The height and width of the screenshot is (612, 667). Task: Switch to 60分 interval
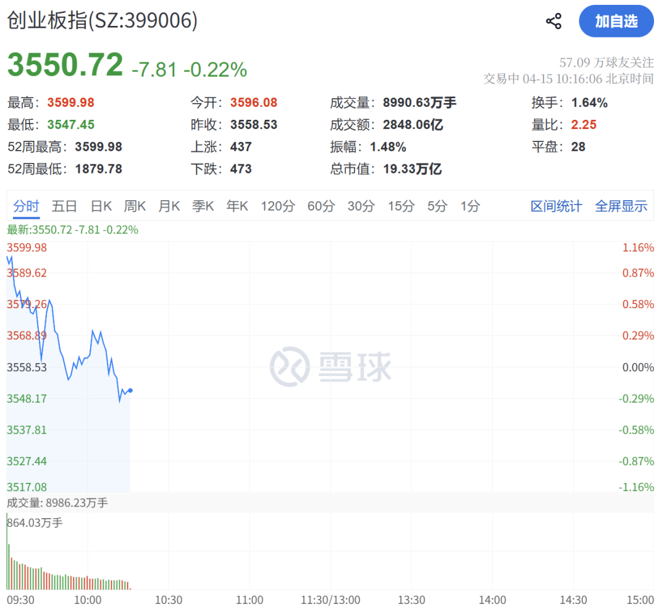(x=321, y=206)
